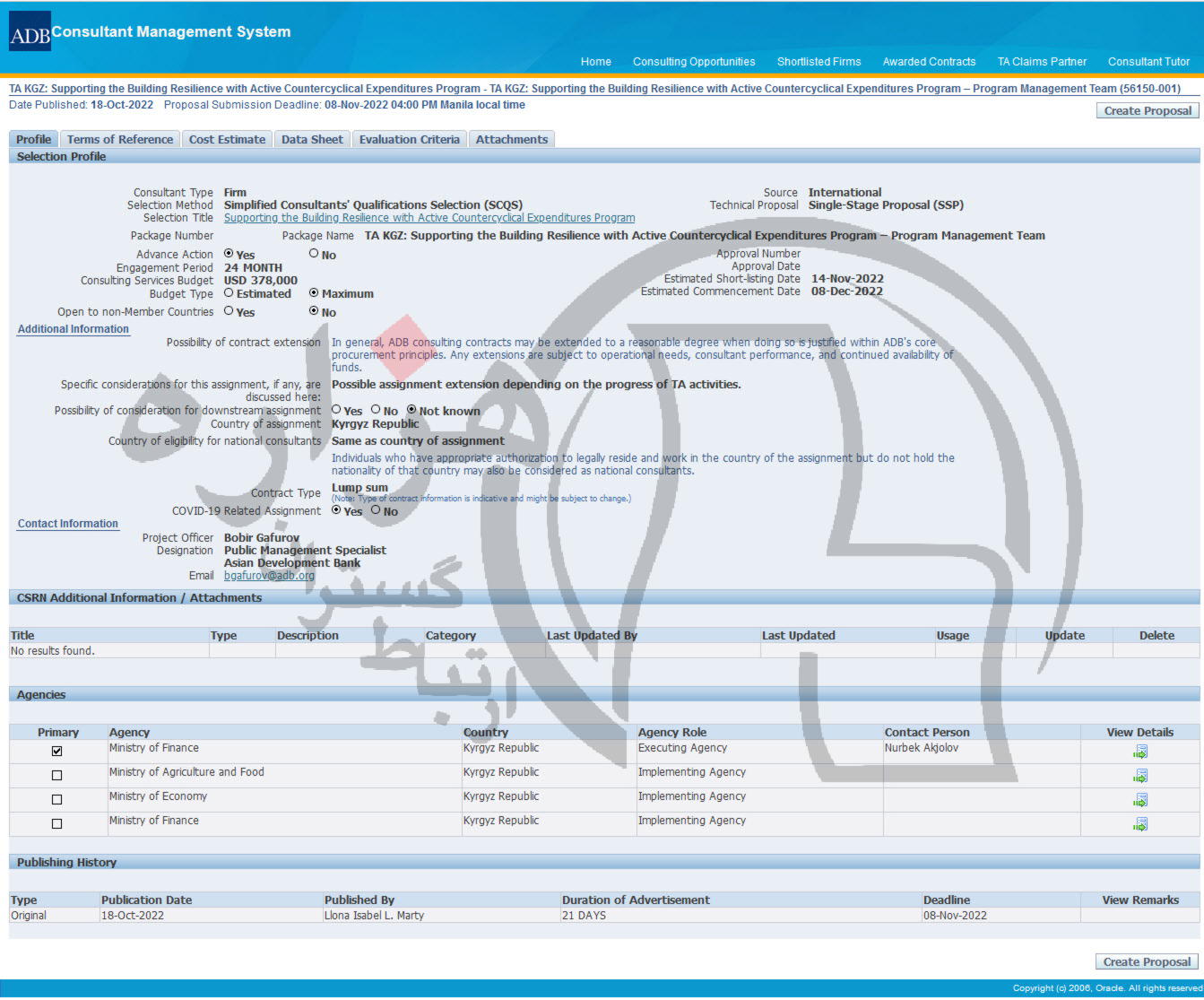This screenshot has width=1204, height=1000.
Task: Uncheck primary checkbox for Ministry of Finance executing agency
Action: tap(57, 751)
